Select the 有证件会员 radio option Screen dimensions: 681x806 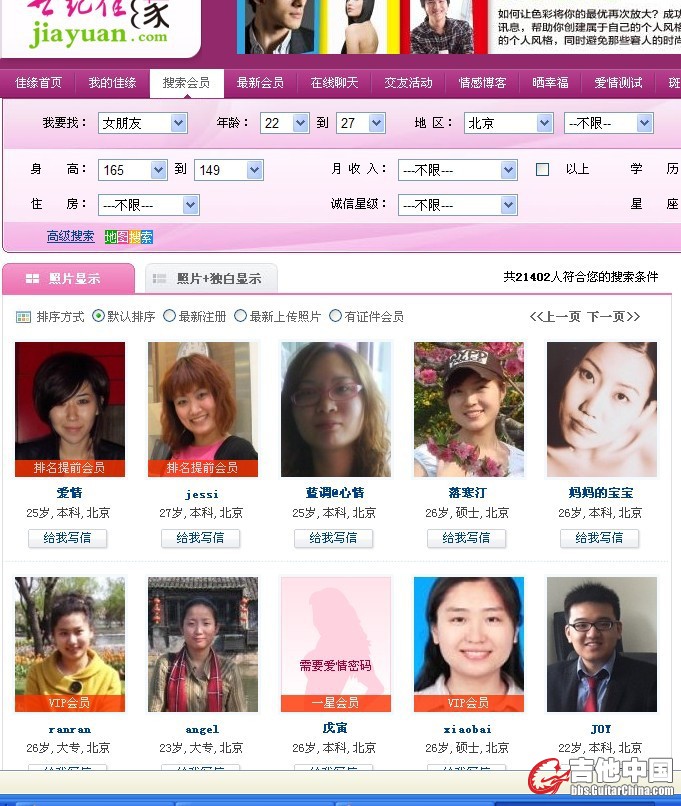click(x=336, y=316)
